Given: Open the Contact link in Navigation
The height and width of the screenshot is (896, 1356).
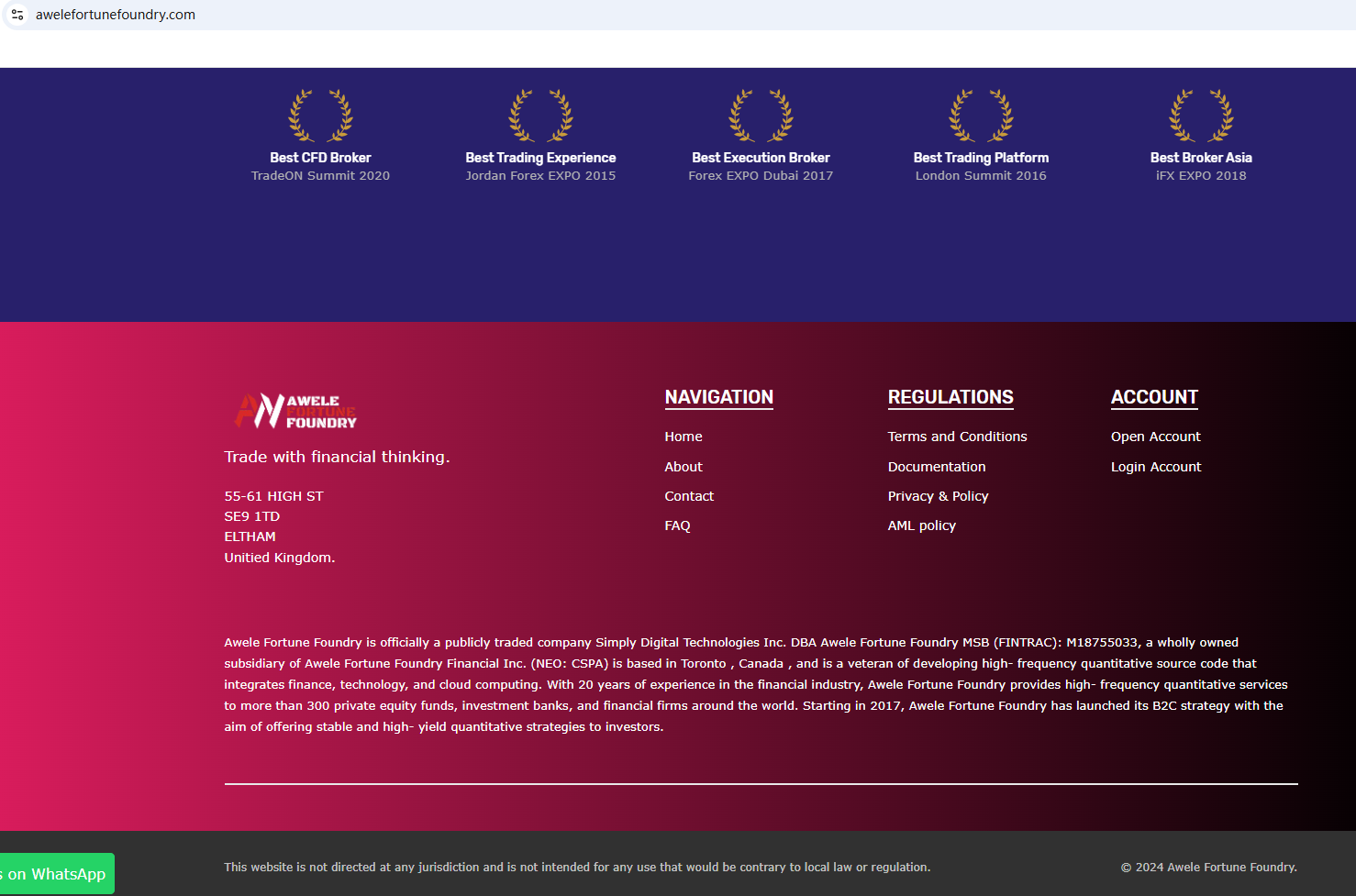Looking at the screenshot, I should tap(689, 496).
